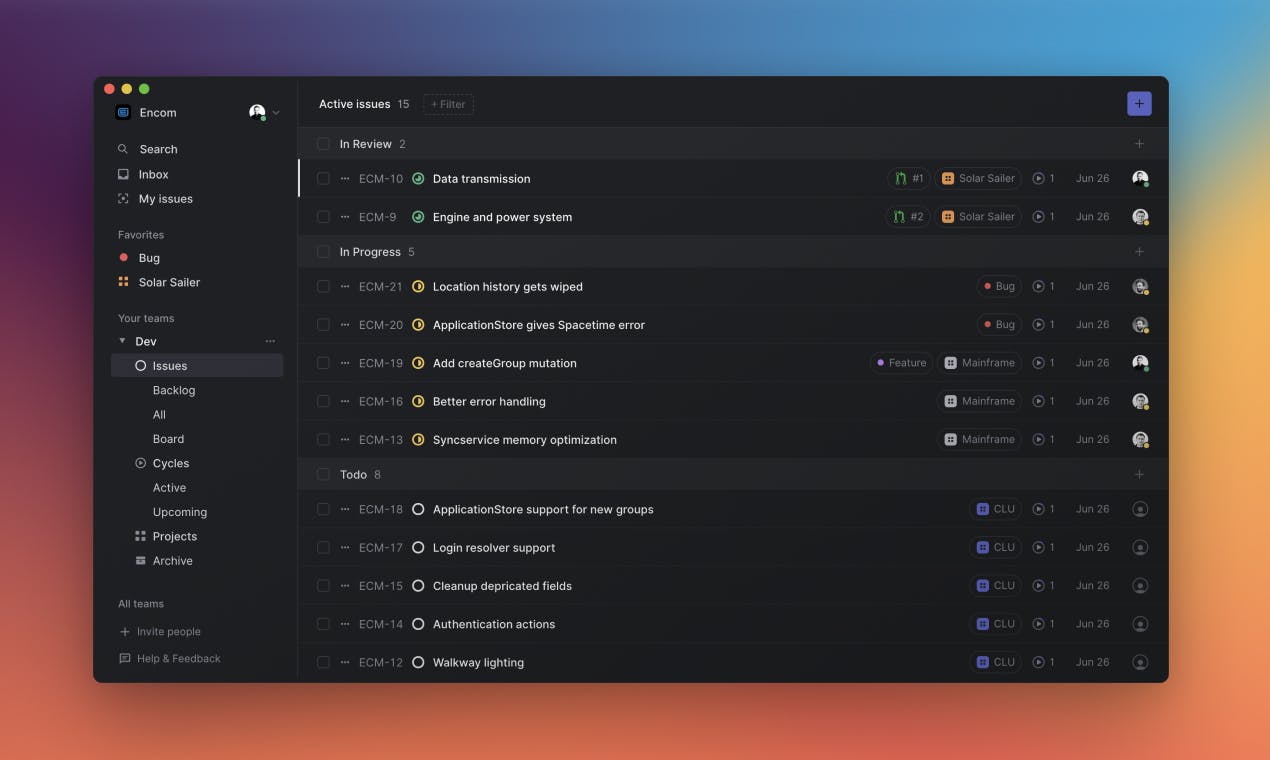Click the purple new issue plus button
The image size is (1270, 760).
[1139, 104]
